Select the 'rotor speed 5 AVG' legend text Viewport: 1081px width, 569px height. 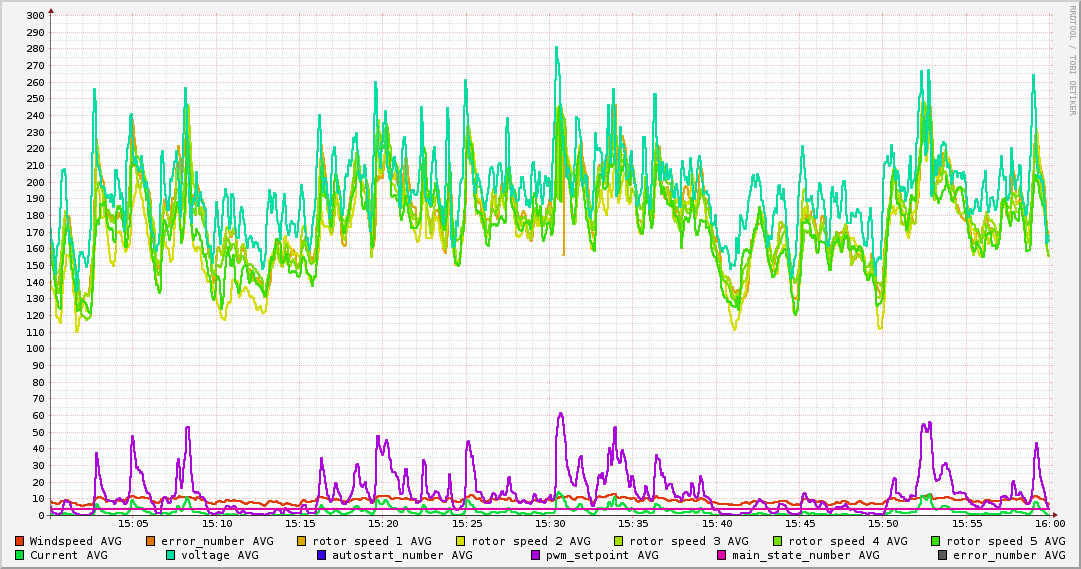[1006, 541]
